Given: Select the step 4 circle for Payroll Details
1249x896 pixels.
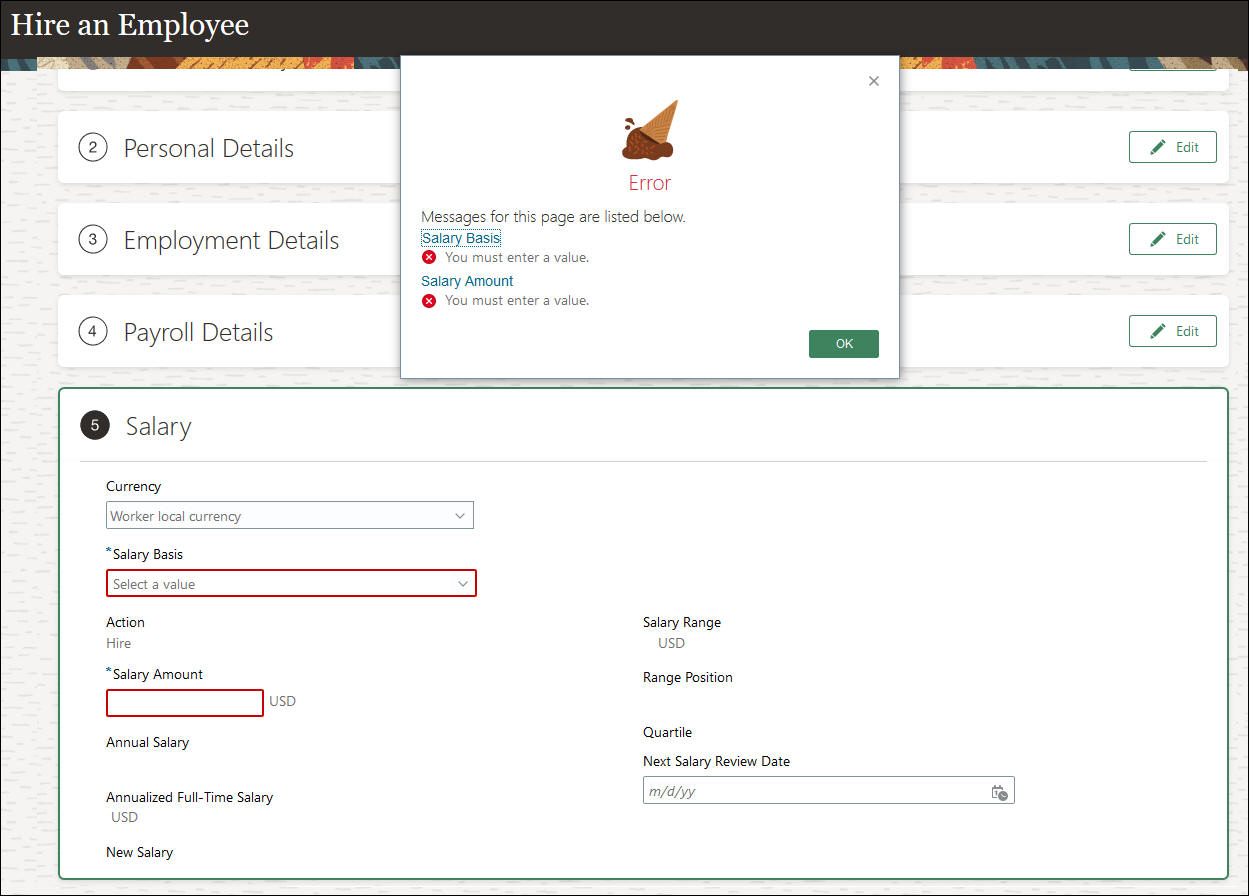Looking at the screenshot, I should [x=93, y=332].
